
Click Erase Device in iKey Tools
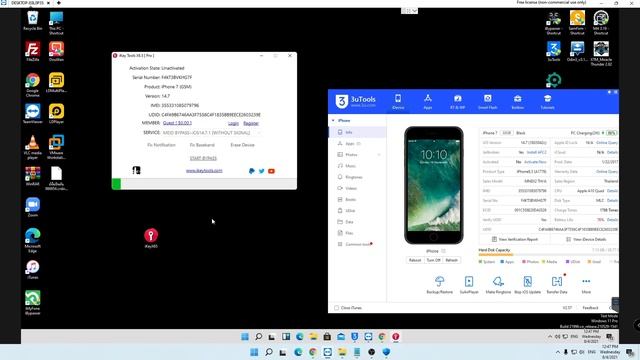pos(242,145)
